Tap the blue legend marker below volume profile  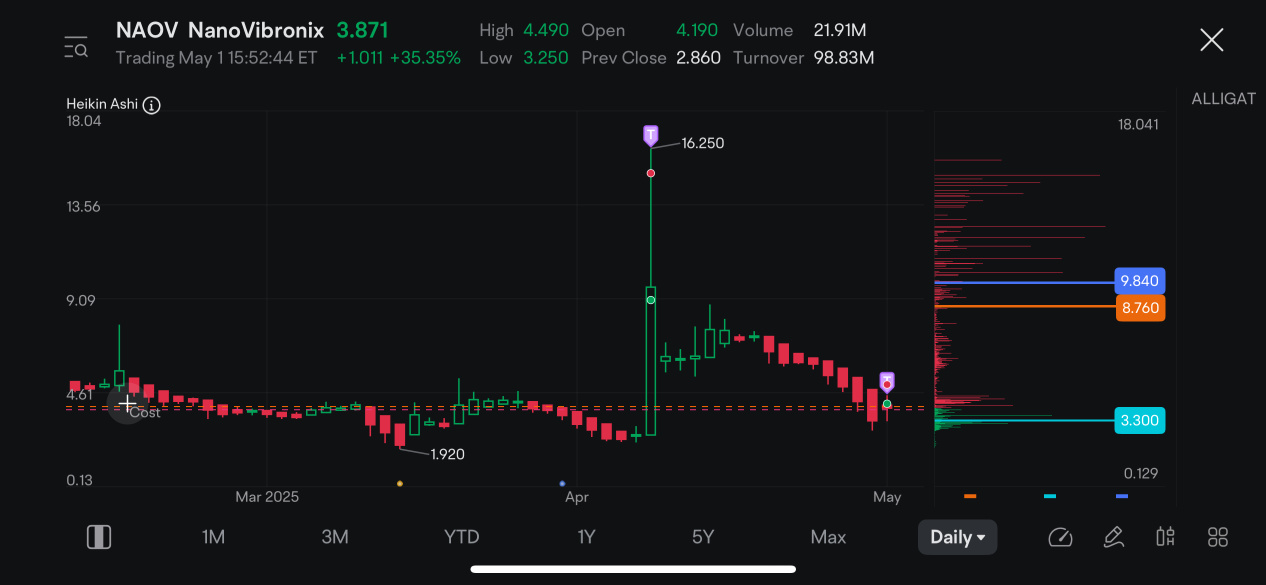(1122, 496)
